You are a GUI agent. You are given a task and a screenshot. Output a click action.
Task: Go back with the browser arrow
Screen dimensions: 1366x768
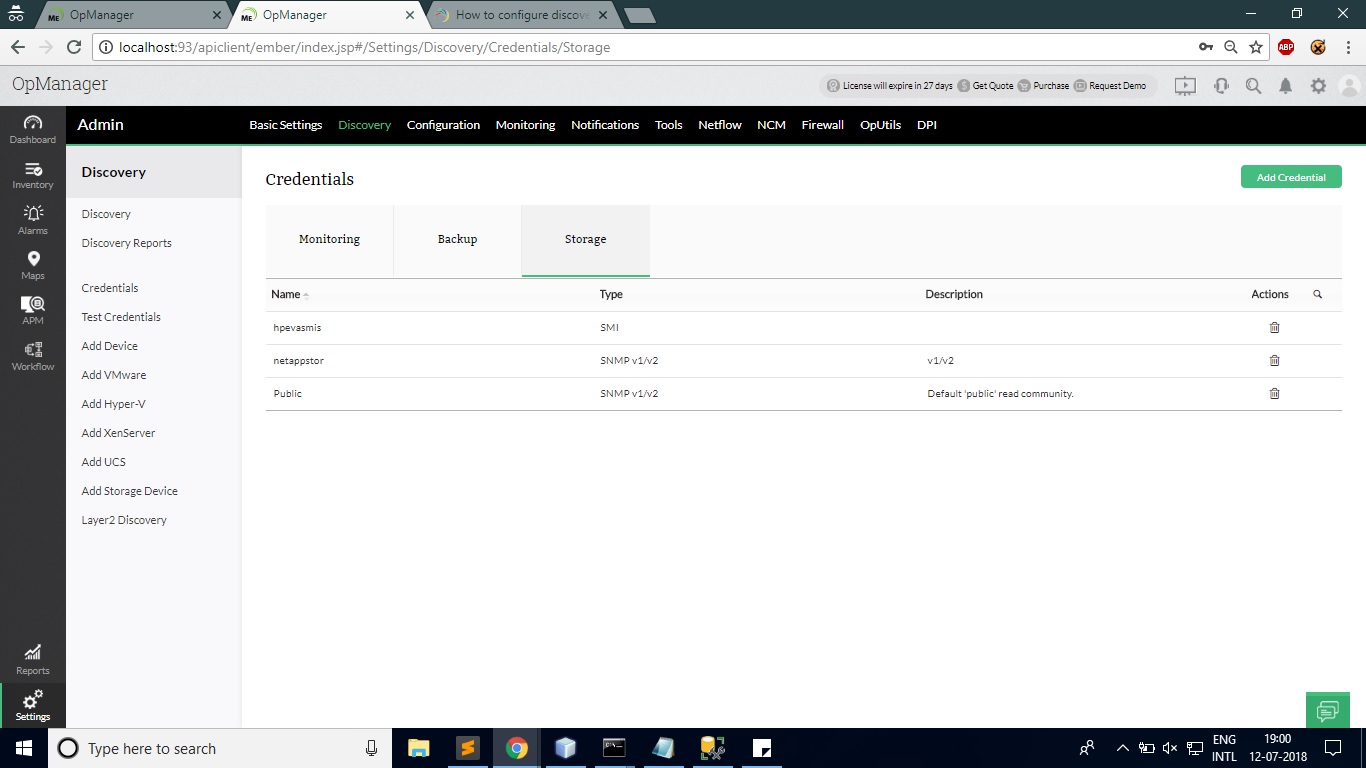pyautogui.click(x=18, y=47)
